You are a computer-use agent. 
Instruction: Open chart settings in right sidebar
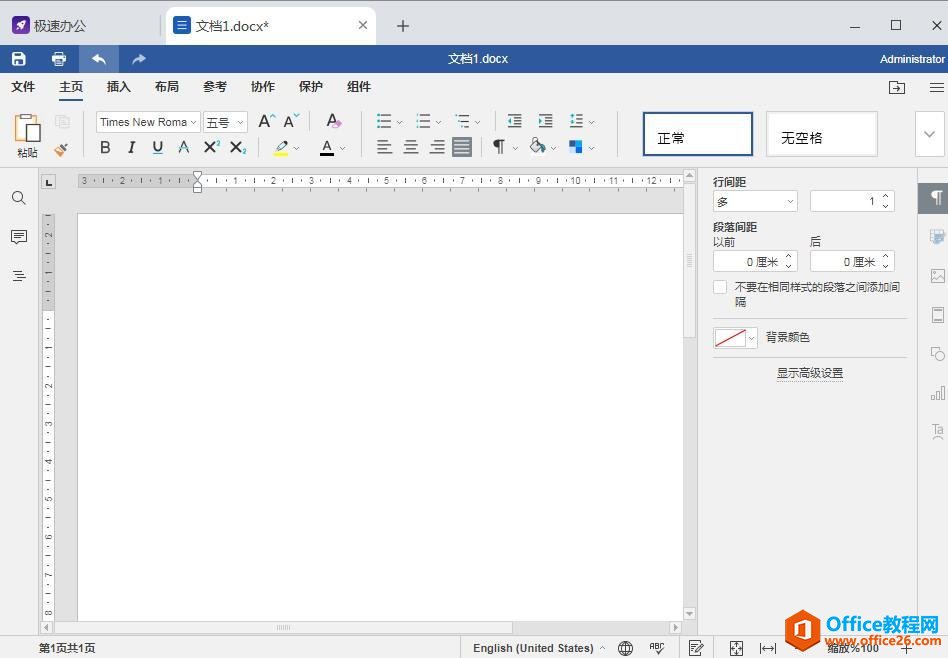tap(938, 394)
